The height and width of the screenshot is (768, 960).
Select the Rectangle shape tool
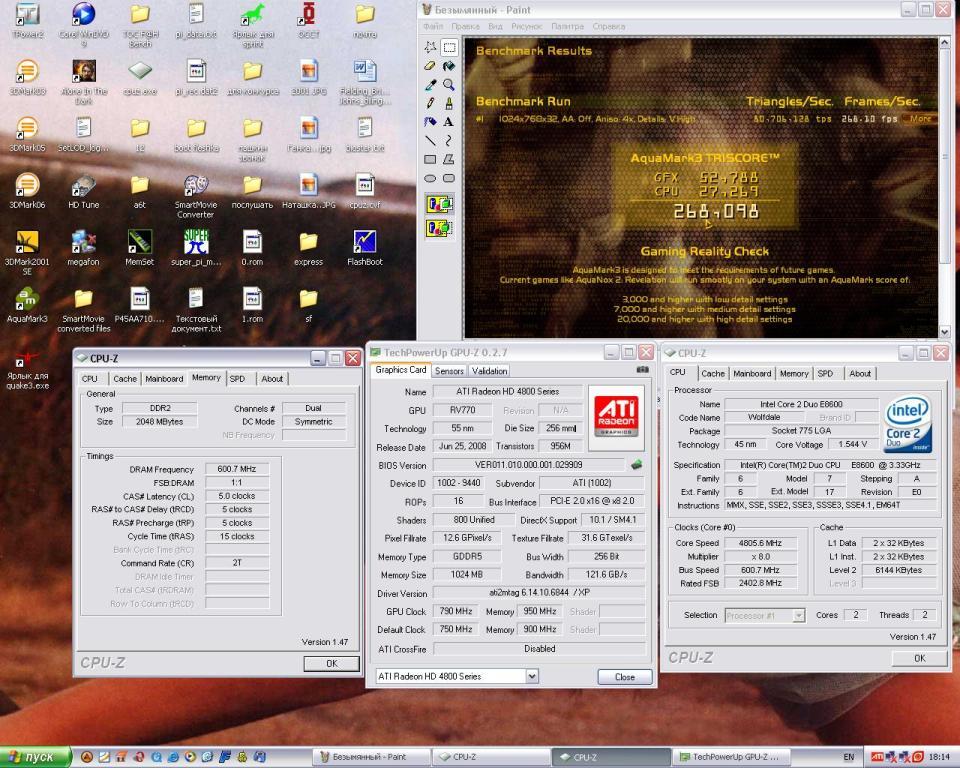[x=430, y=159]
